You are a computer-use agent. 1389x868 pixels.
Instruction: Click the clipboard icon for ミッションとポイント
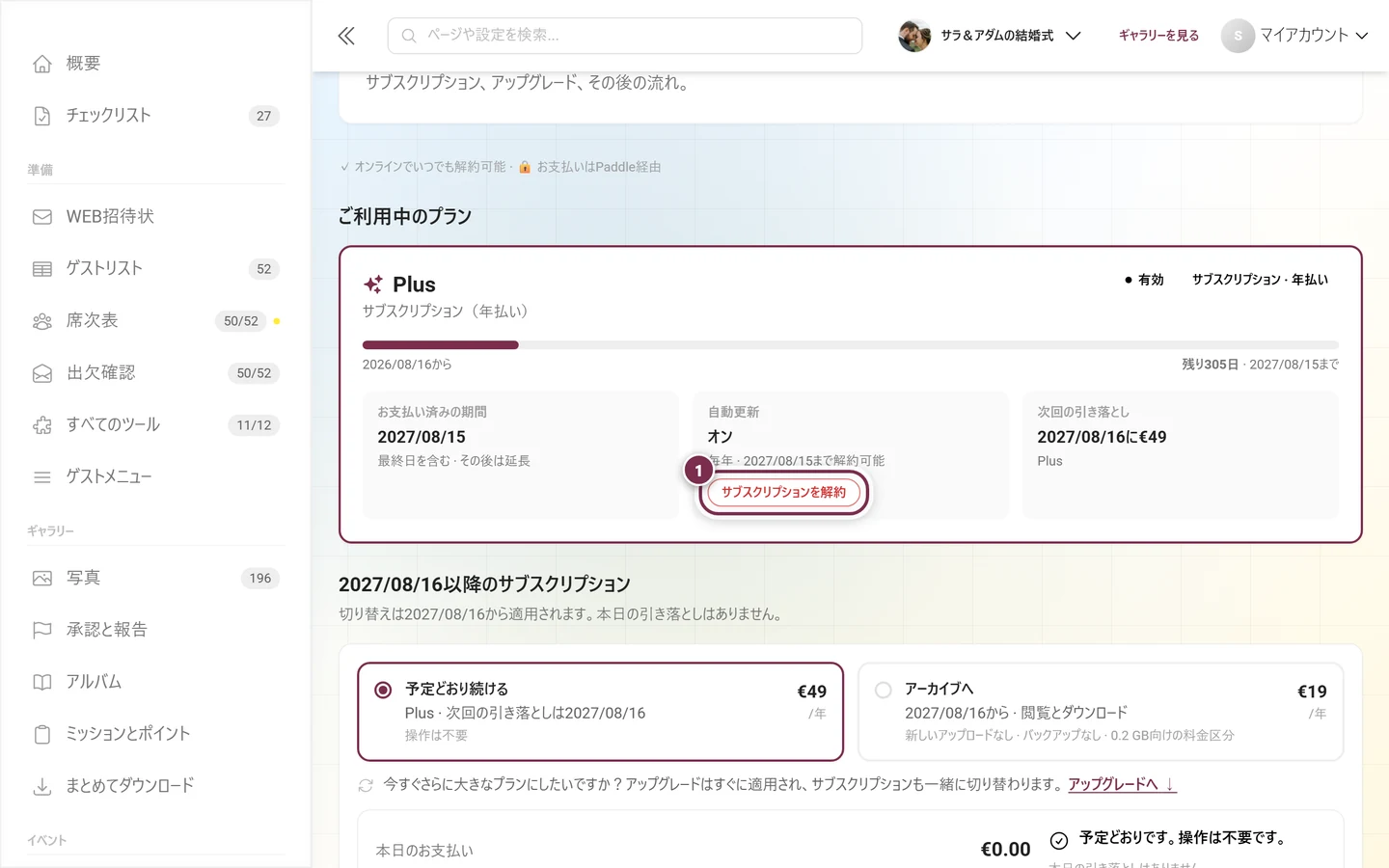click(42, 735)
